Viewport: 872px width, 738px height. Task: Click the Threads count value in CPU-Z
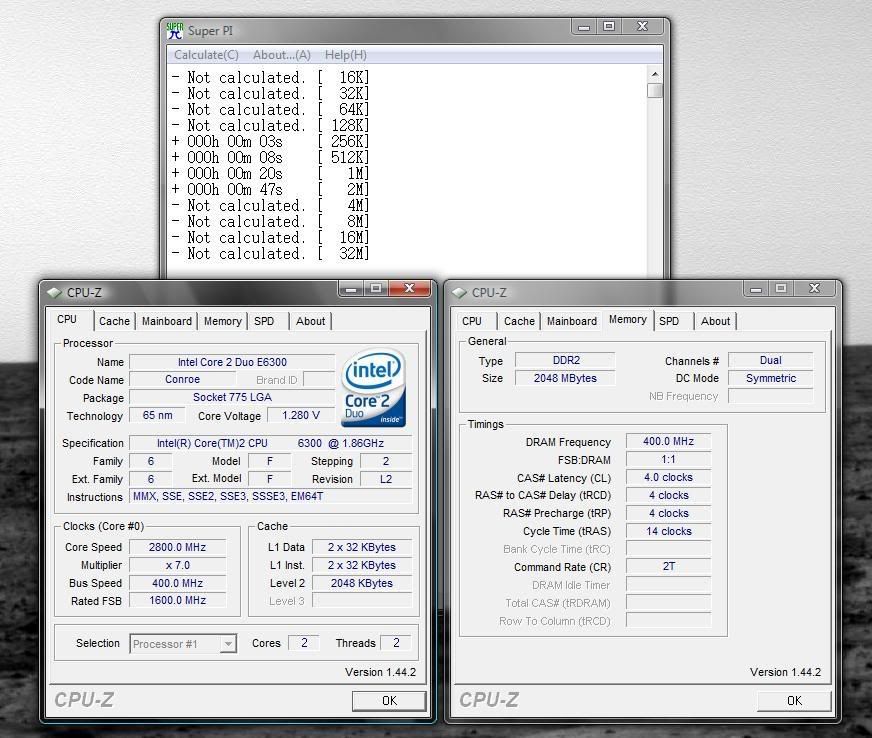click(x=397, y=643)
